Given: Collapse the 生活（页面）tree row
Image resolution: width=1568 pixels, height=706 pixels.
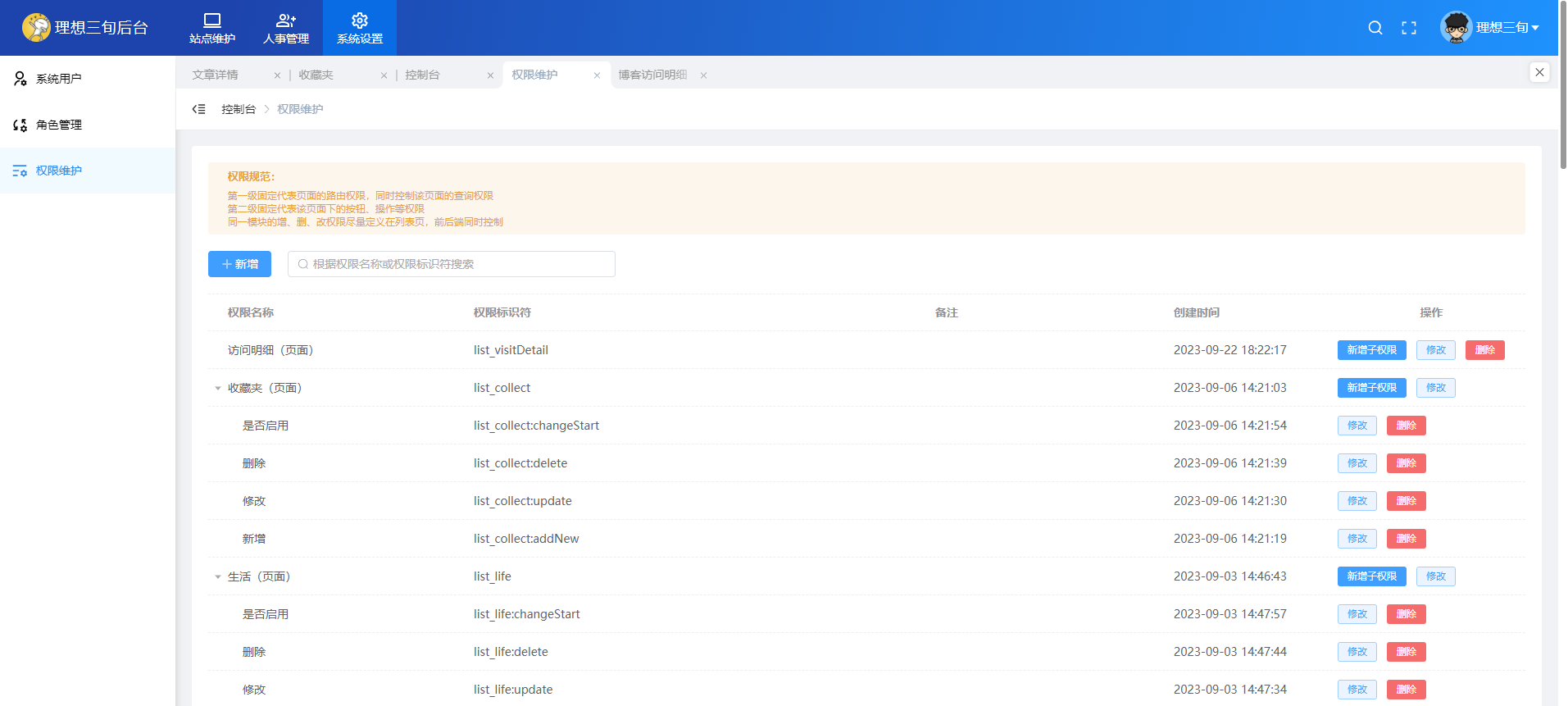Looking at the screenshot, I should coord(218,576).
